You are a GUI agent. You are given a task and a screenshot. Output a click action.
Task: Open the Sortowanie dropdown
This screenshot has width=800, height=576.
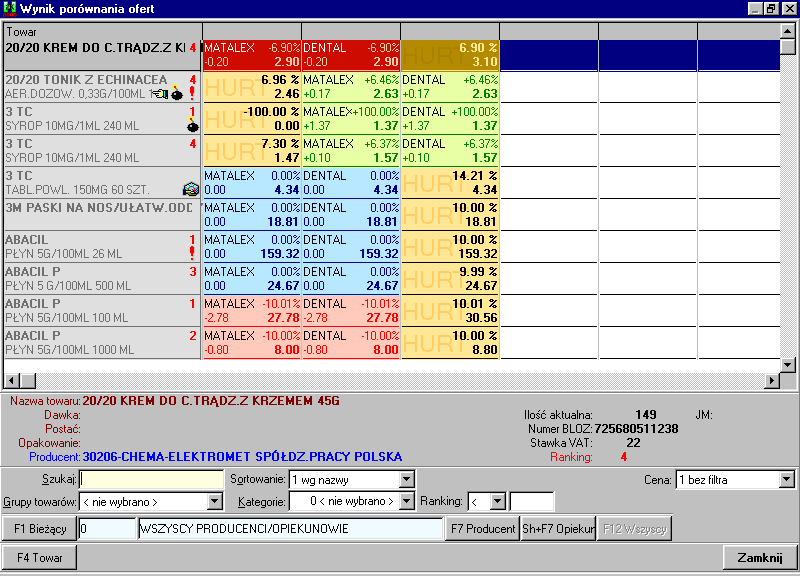click(406, 480)
